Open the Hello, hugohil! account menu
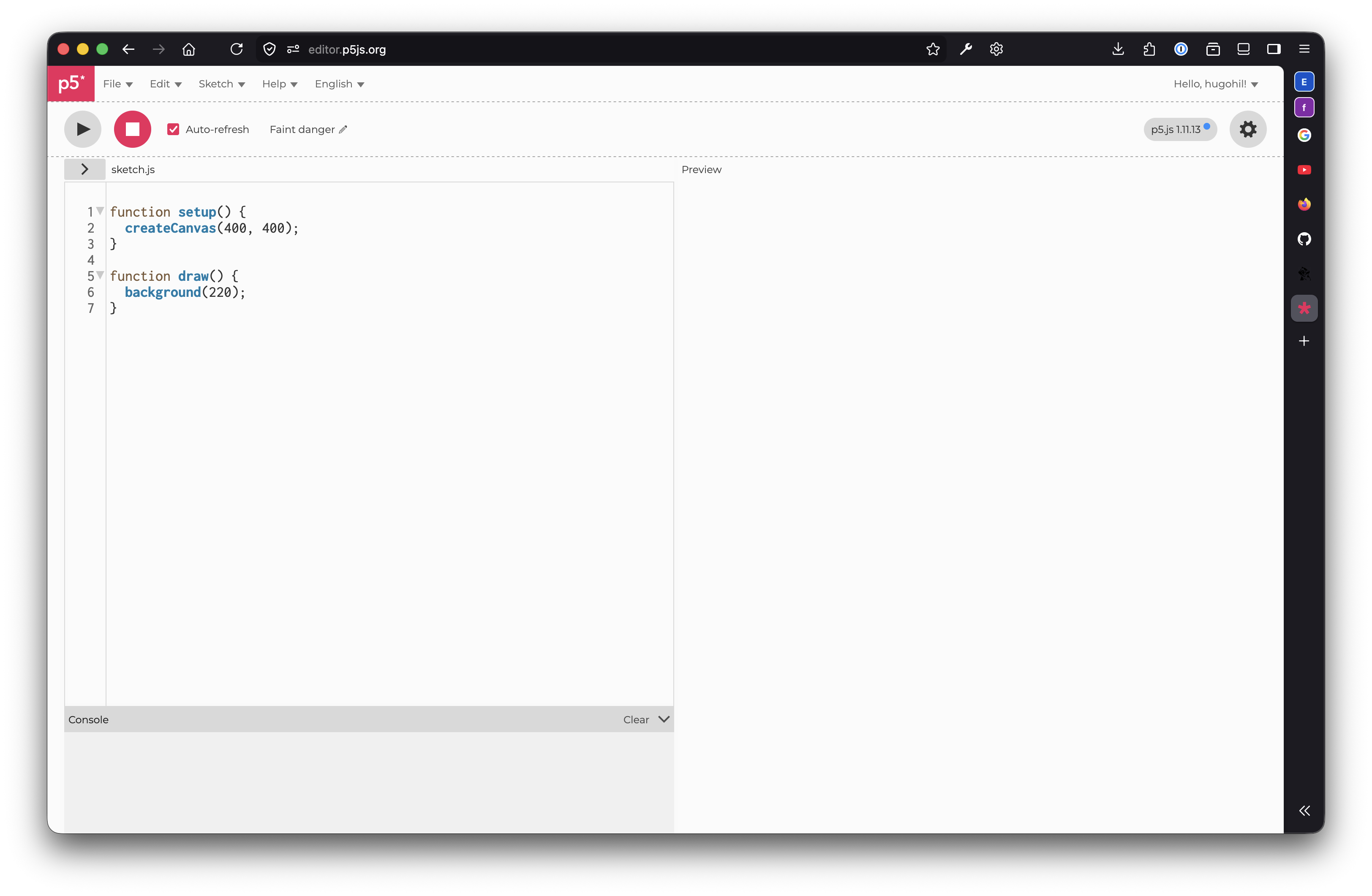 pyautogui.click(x=1215, y=84)
